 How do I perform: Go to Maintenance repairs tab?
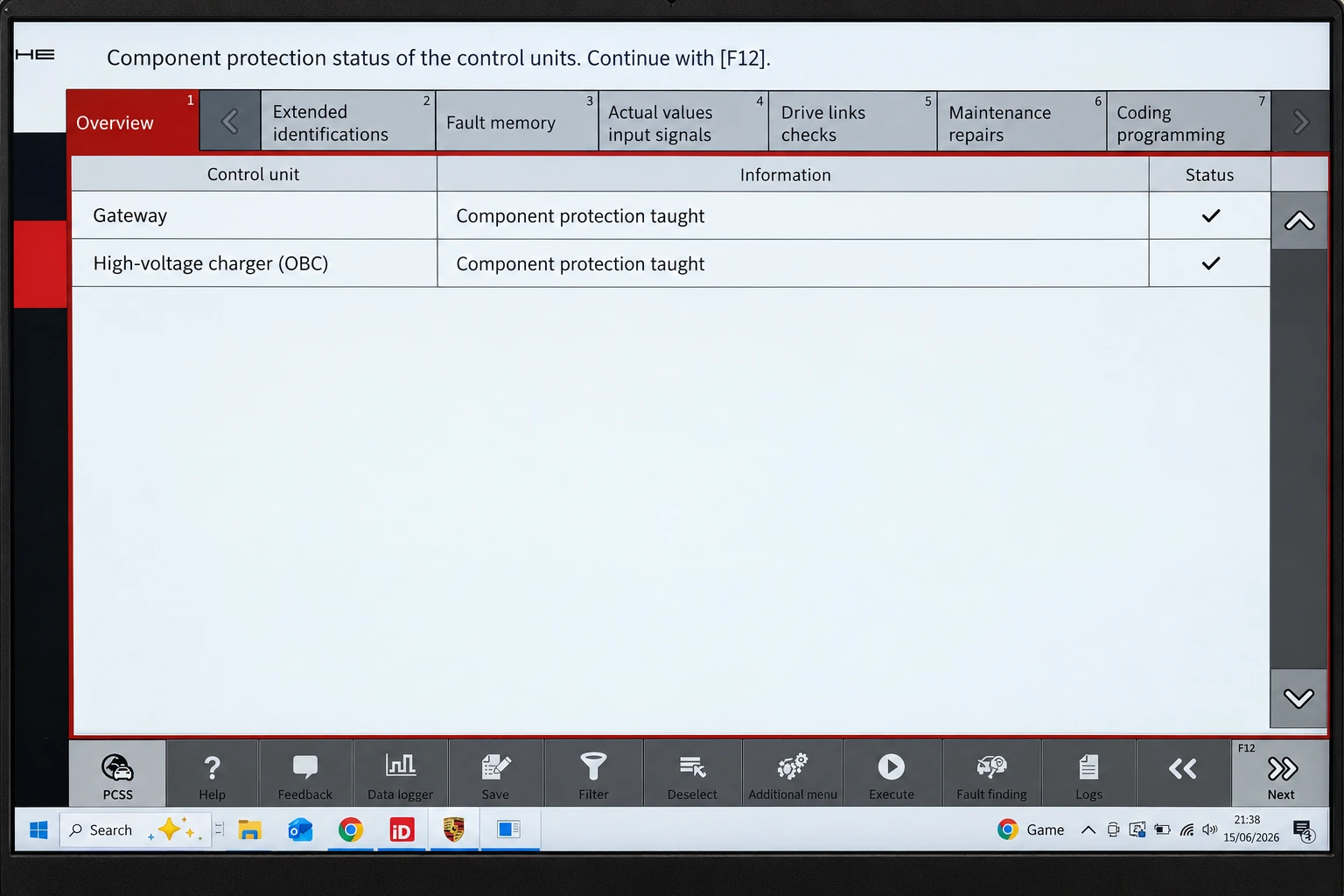[1021, 122]
